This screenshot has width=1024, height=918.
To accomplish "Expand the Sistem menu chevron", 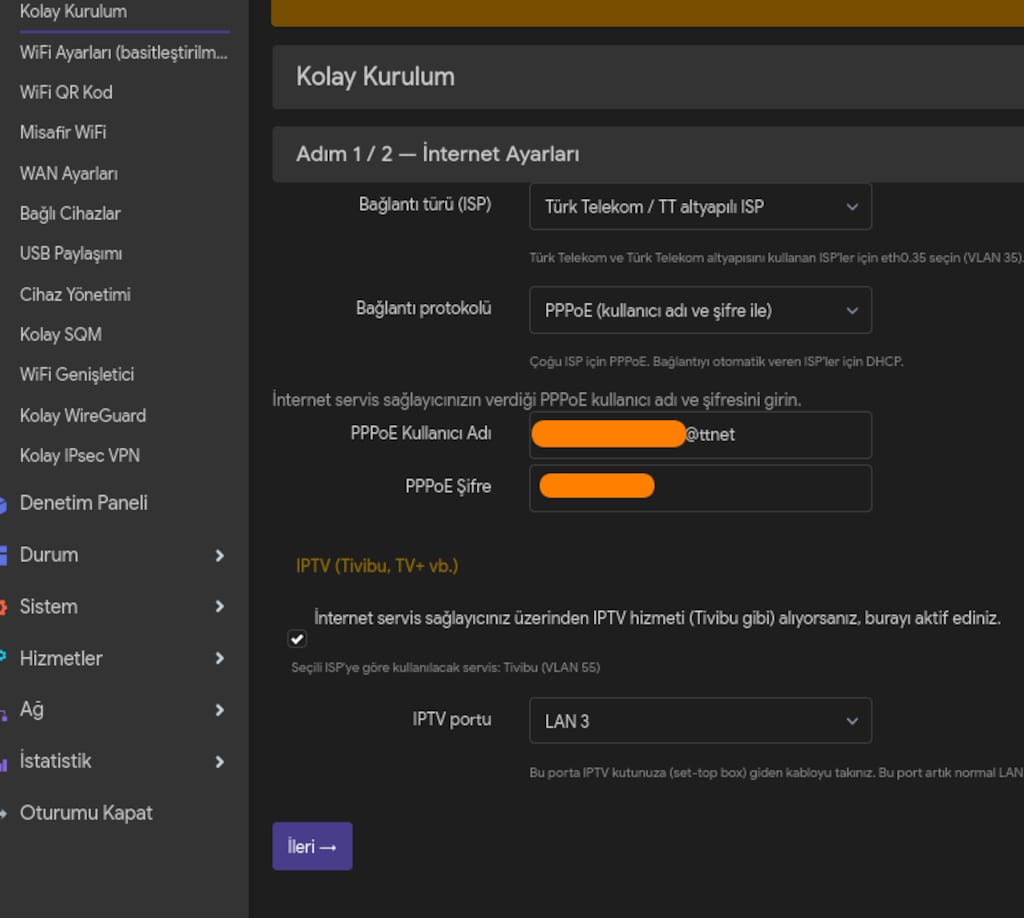I will coord(219,607).
